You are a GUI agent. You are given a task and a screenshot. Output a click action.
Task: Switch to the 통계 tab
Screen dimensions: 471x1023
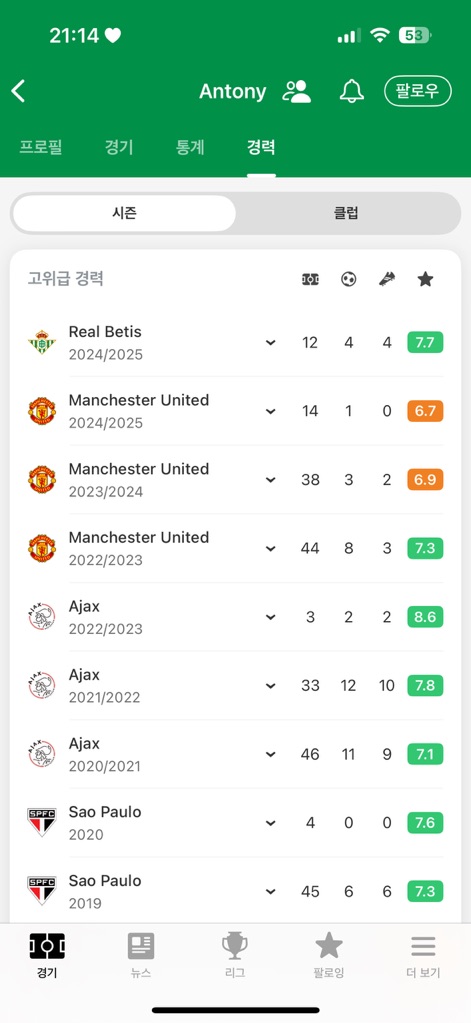(190, 147)
